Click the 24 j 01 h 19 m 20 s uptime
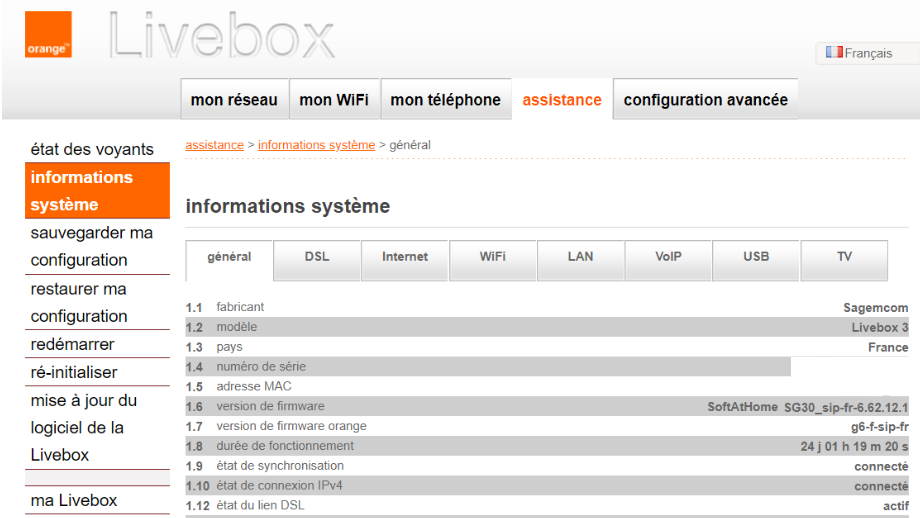Viewport: 920px width, 518px height. coord(854,446)
